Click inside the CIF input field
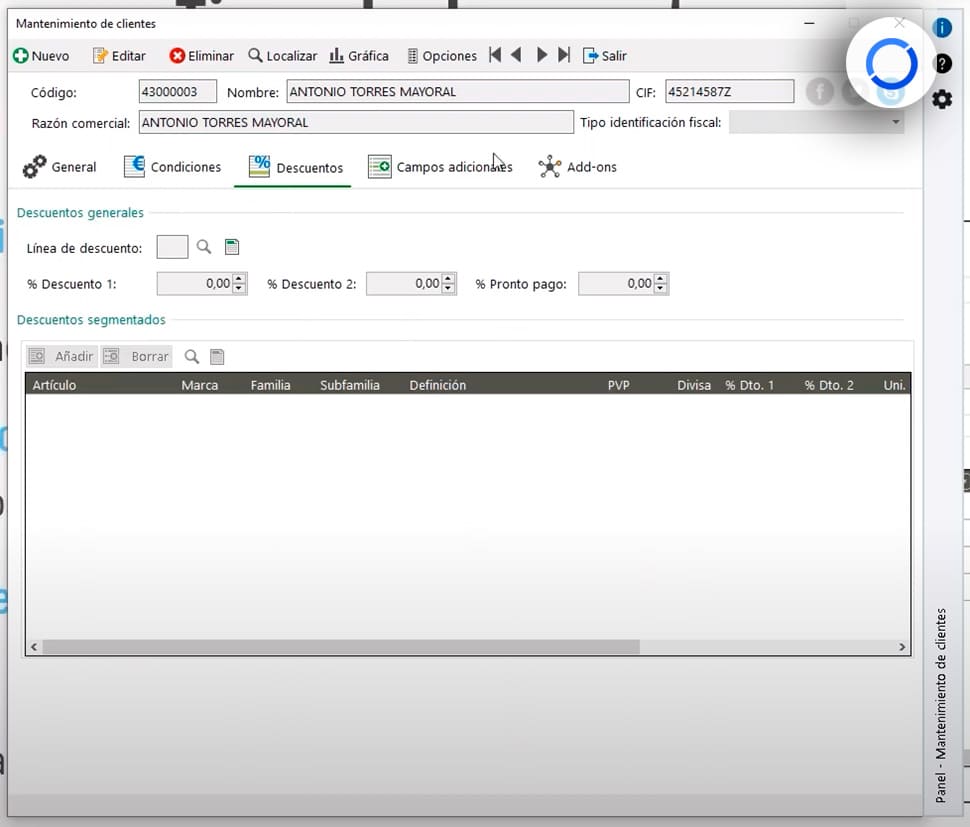This screenshot has height=827, width=970. (x=729, y=91)
